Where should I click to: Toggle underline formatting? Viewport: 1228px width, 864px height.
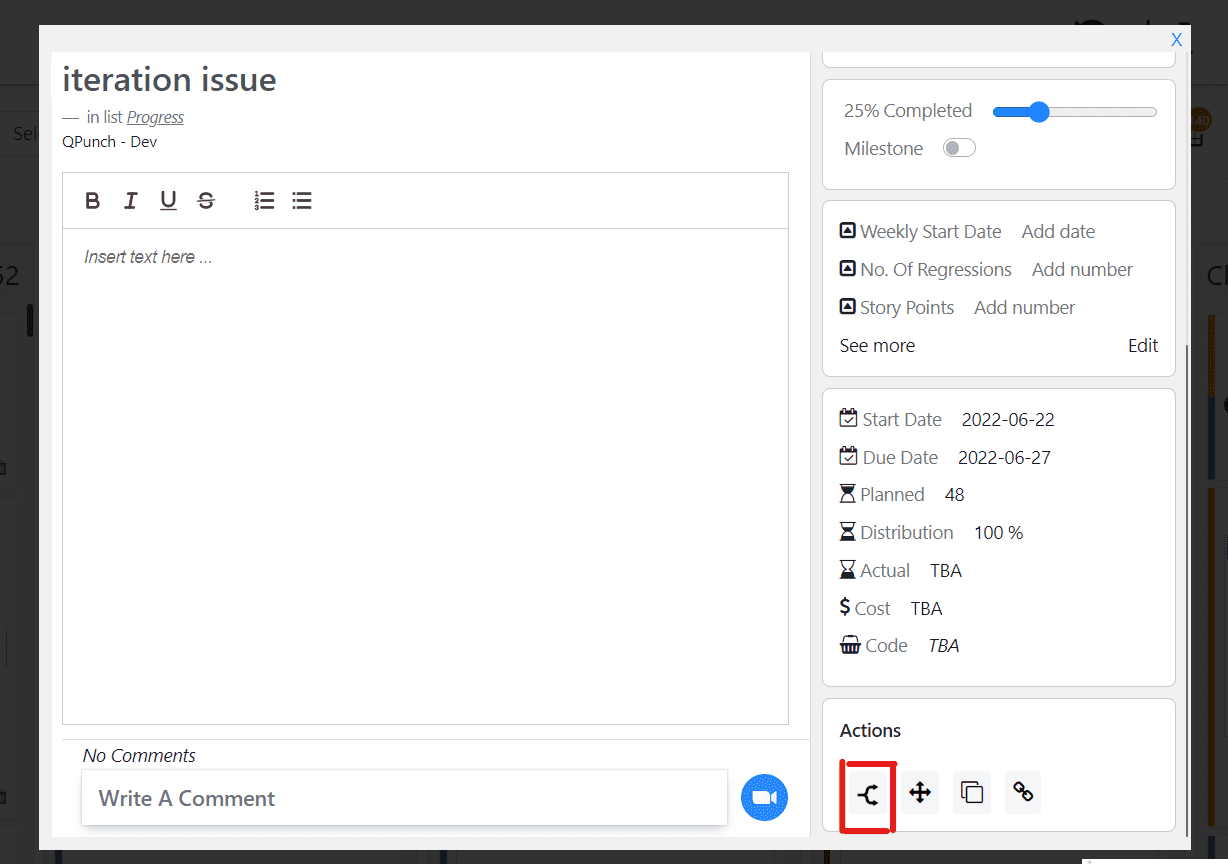168,201
